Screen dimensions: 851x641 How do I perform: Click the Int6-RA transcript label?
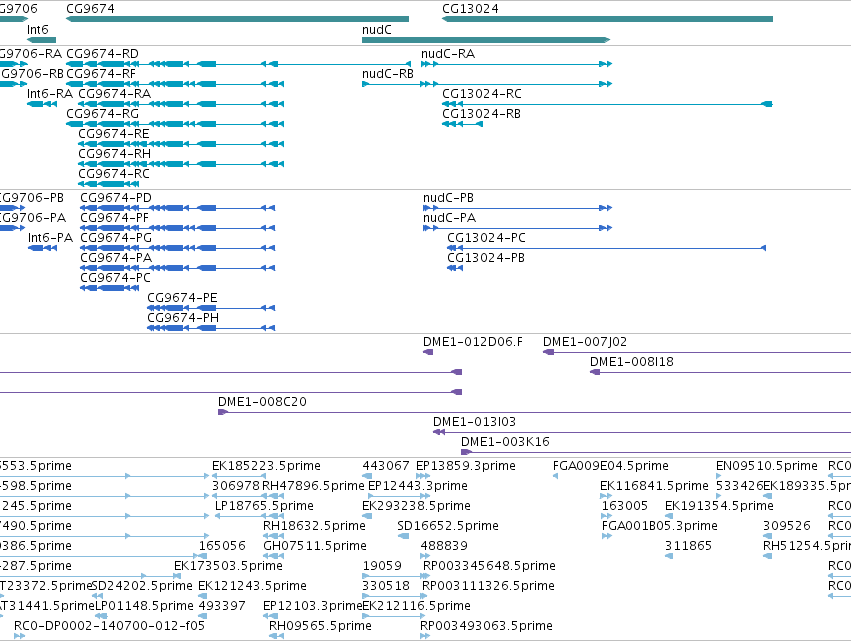coord(50,94)
